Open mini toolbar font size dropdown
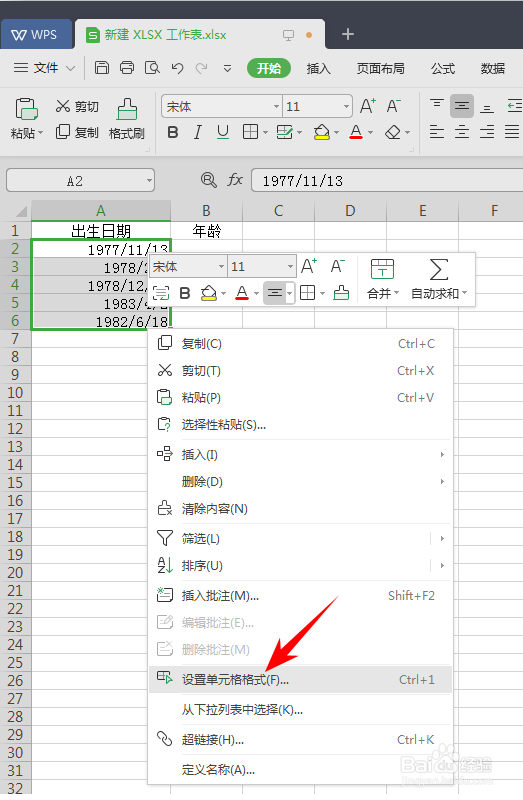This screenshot has height=800, width=523. click(290, 266)
